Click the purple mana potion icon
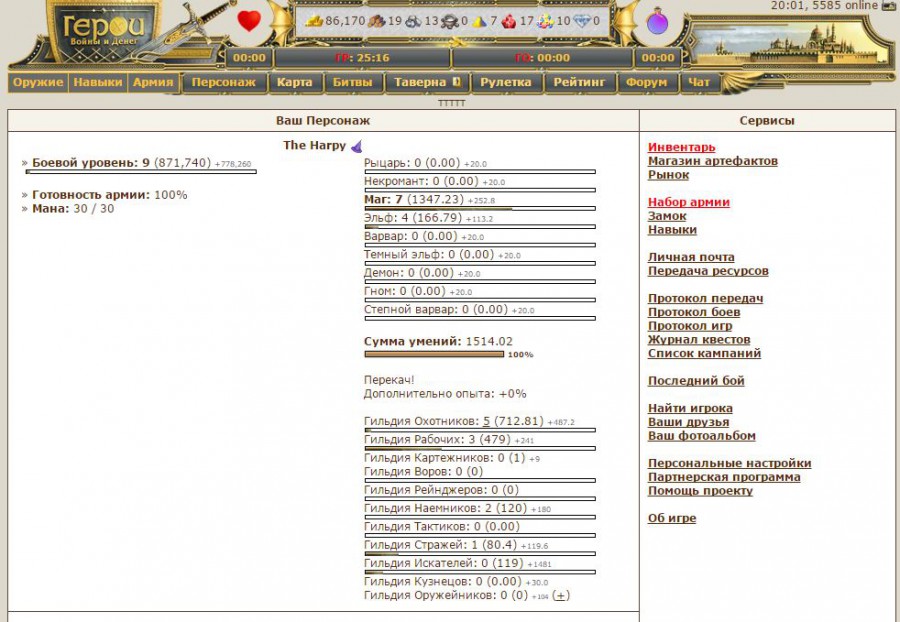Screen dimensions: 900x622 click(658, 21)
